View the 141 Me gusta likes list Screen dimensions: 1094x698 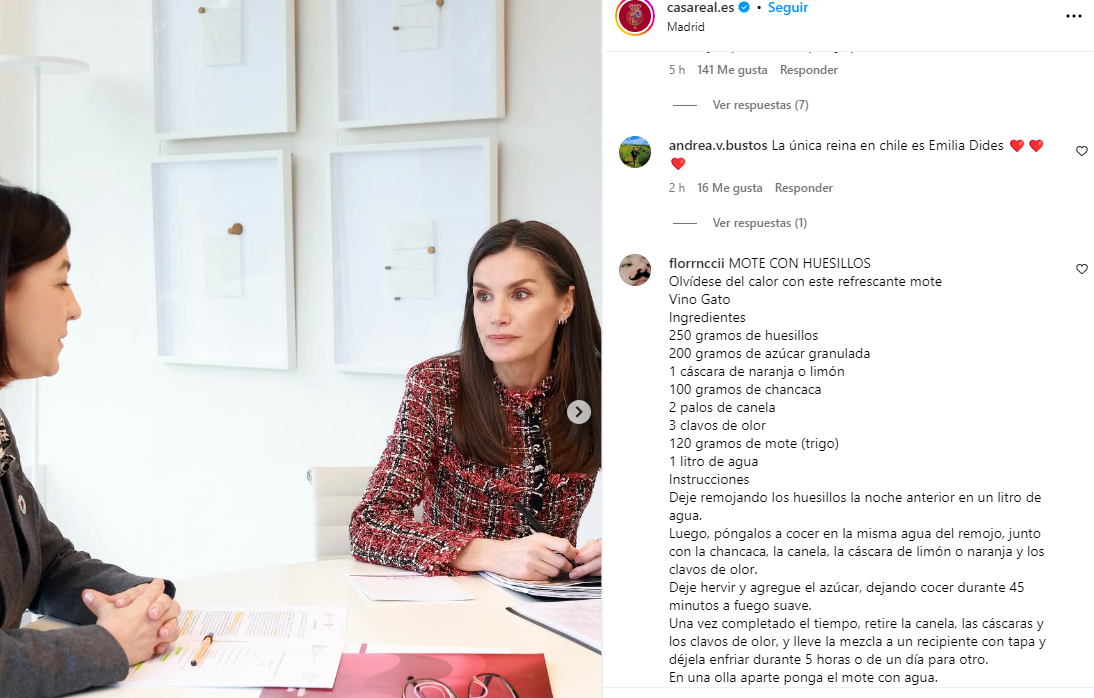732,70
